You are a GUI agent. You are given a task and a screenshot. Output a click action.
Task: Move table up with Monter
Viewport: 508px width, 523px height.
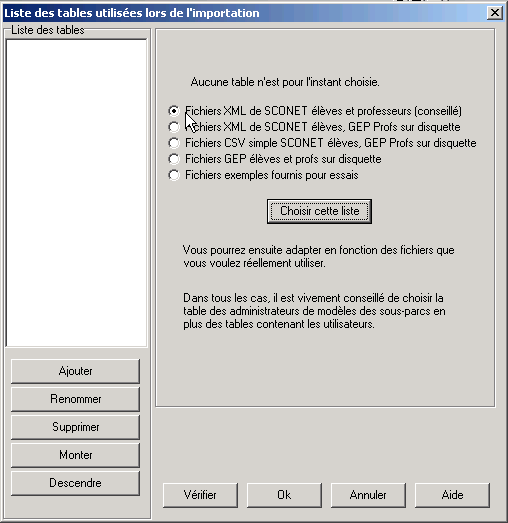click(75, 455)
